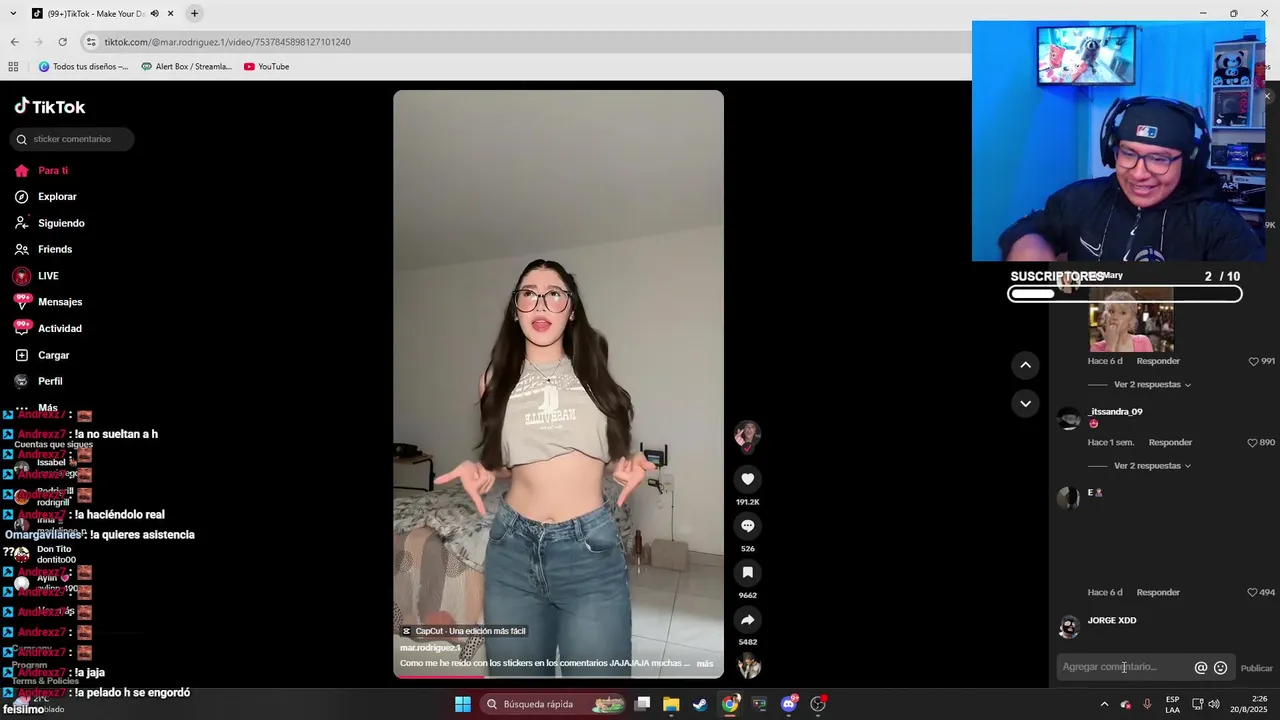
Task: Open your Perfil page
Action: coord(50,381)
